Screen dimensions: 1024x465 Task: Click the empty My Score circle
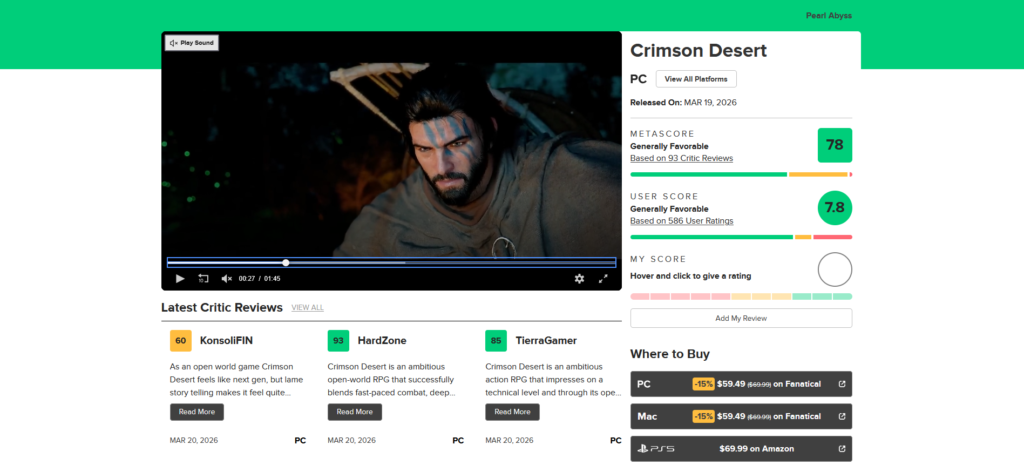point(835,269)
